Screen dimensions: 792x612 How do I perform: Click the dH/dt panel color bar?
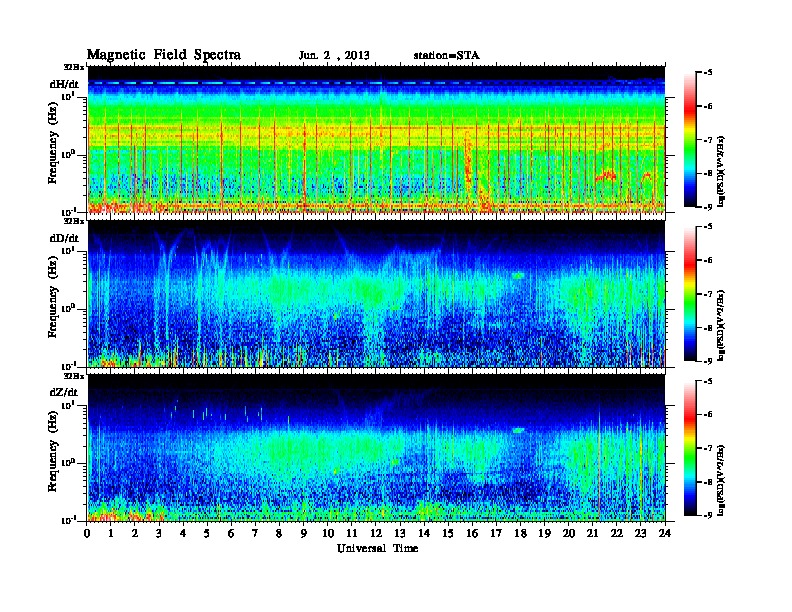coord(690,139)
